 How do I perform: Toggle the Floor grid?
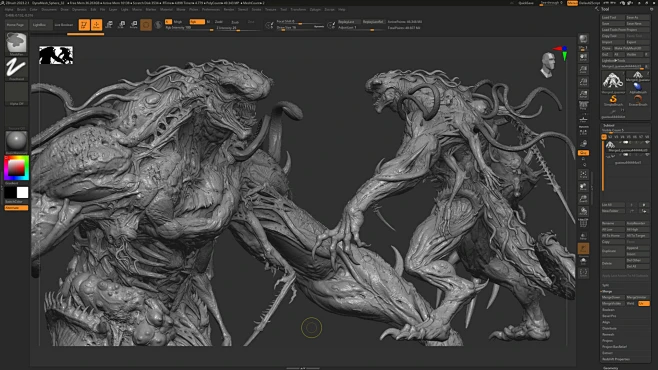pyautogui.click(x=583, y=119)
